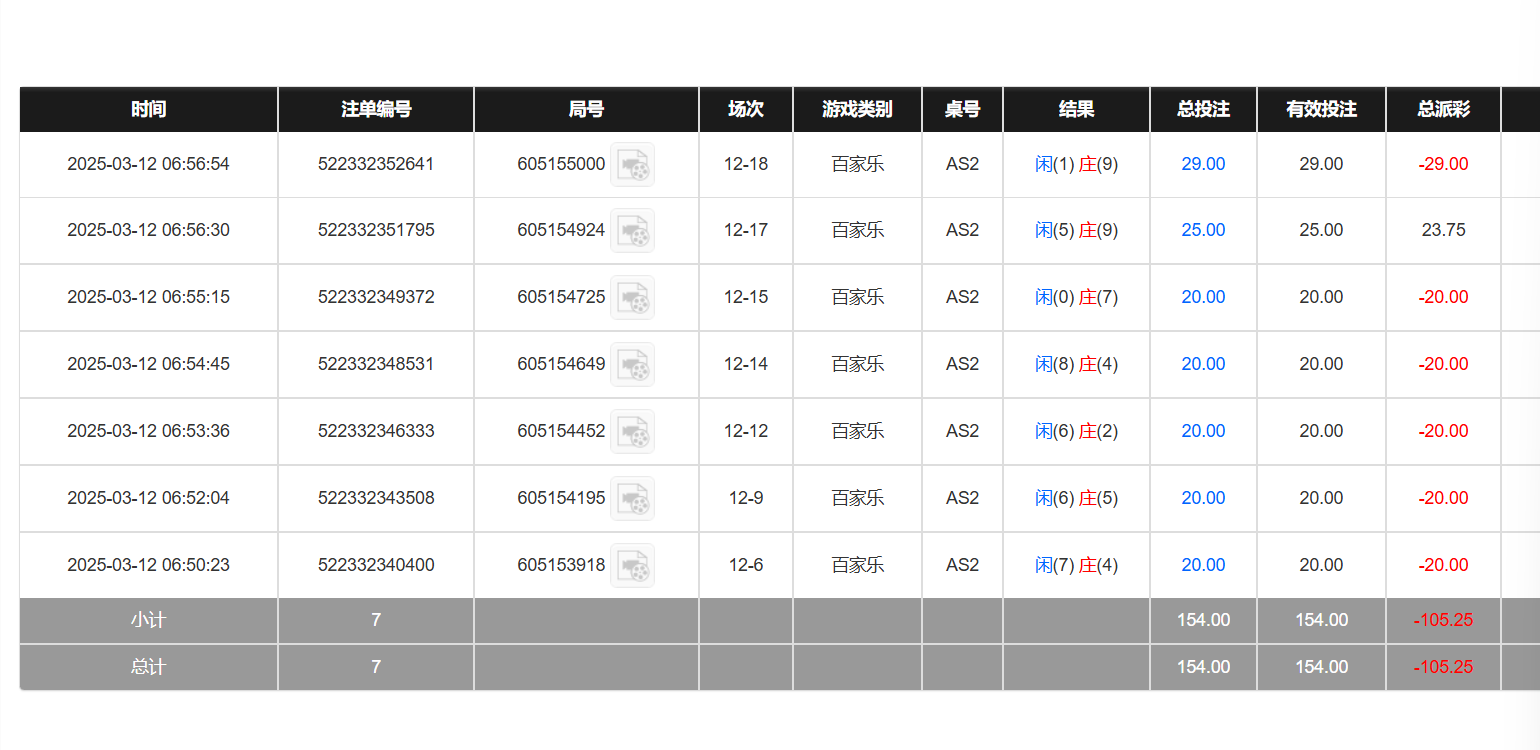
Task: View video replay for round 605154195
Action: [x=632, y=499]
